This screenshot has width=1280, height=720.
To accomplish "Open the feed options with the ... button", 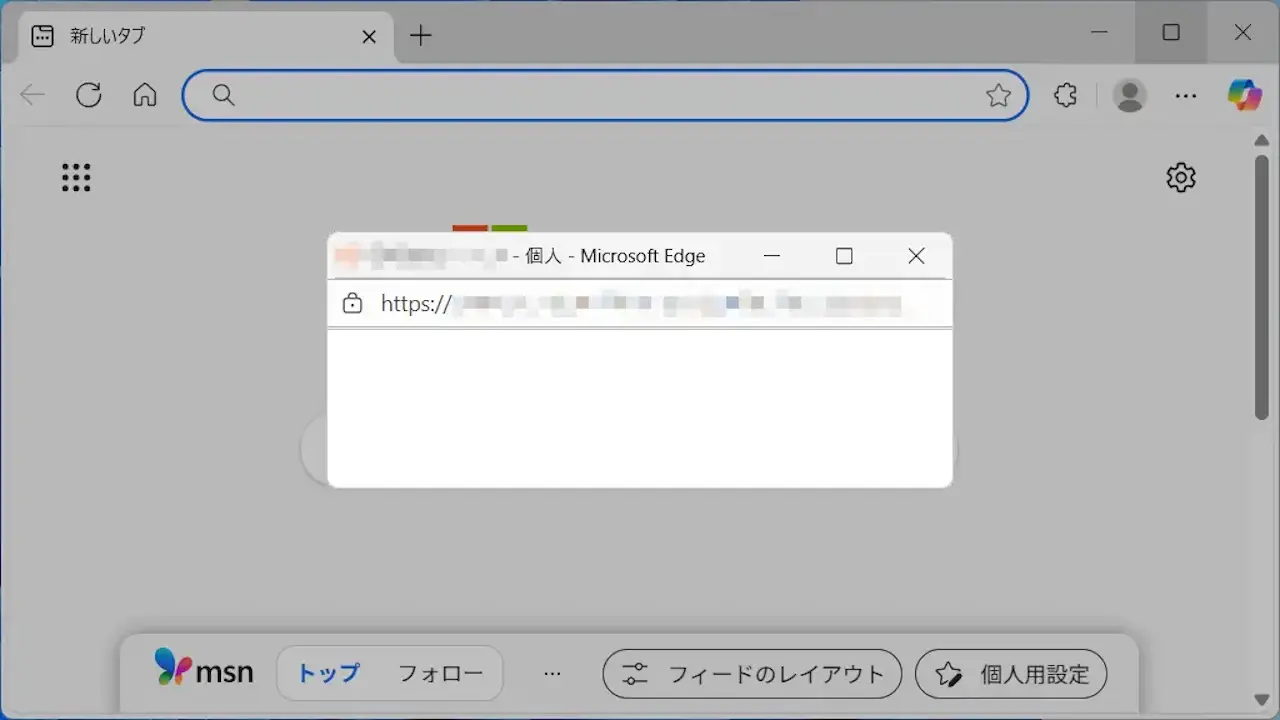I will [x=553, y=674].
